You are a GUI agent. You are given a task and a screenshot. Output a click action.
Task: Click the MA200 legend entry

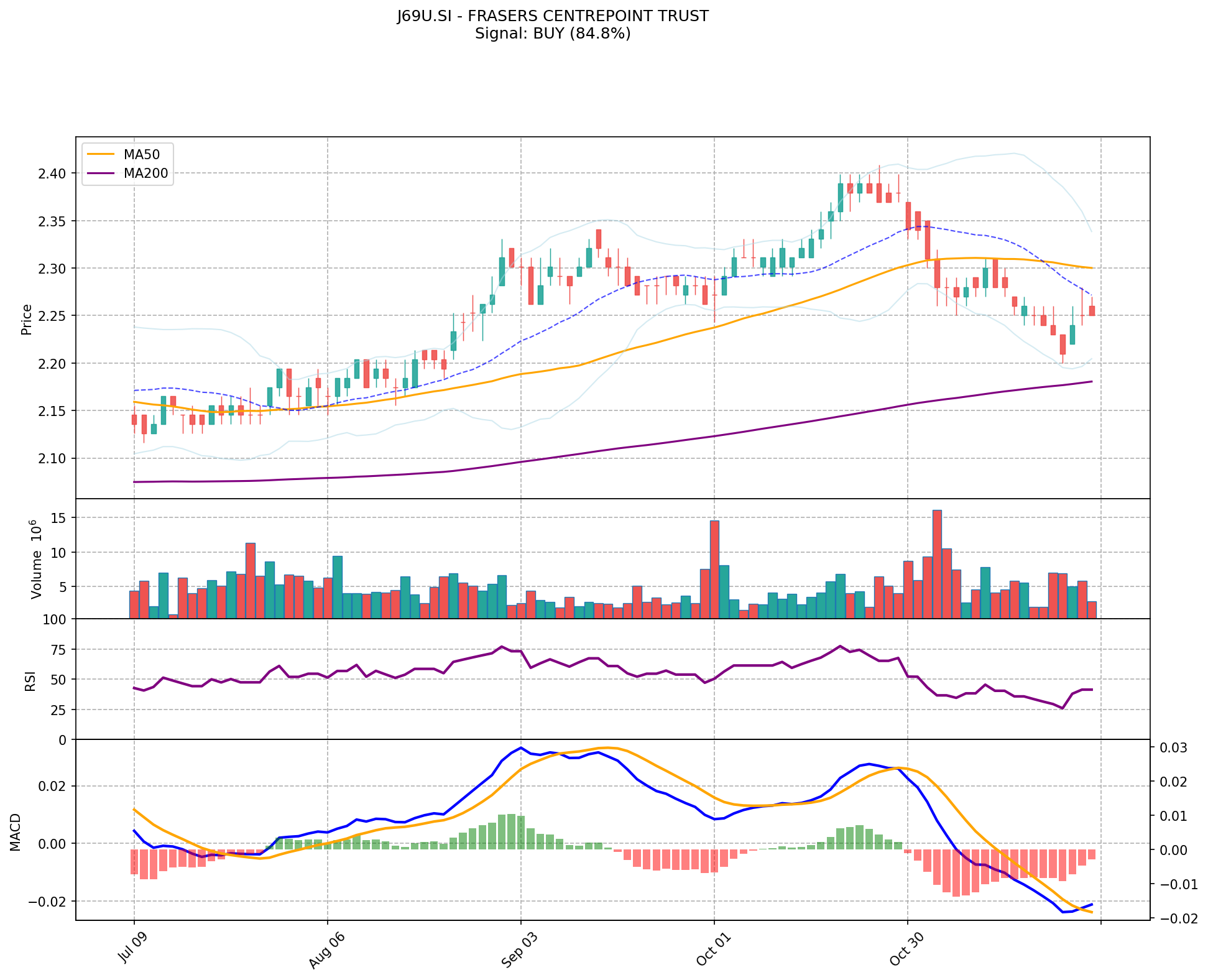145,173
